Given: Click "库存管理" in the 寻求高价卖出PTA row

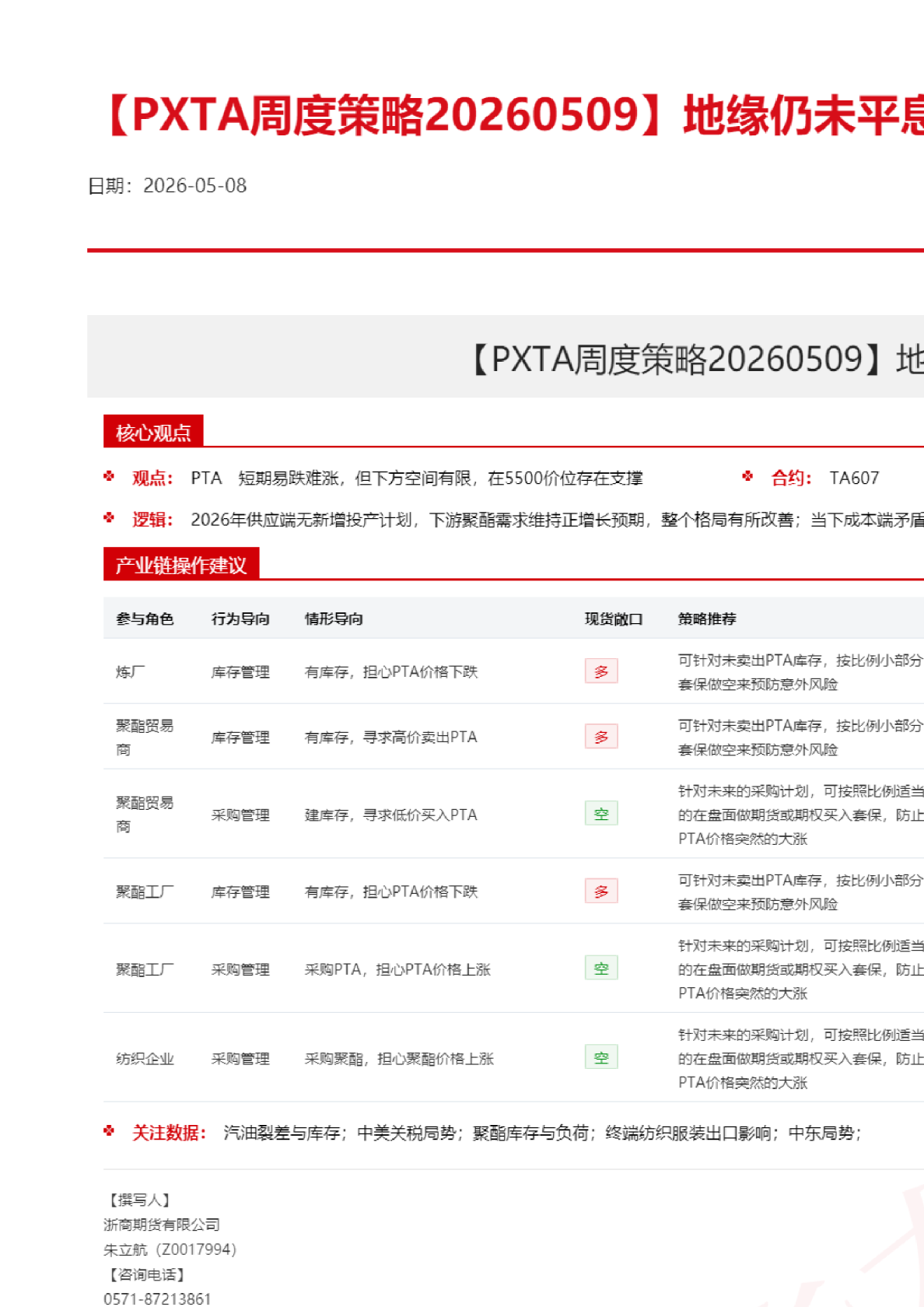Looking at the screenshot, I should click(x=240, y=738).
